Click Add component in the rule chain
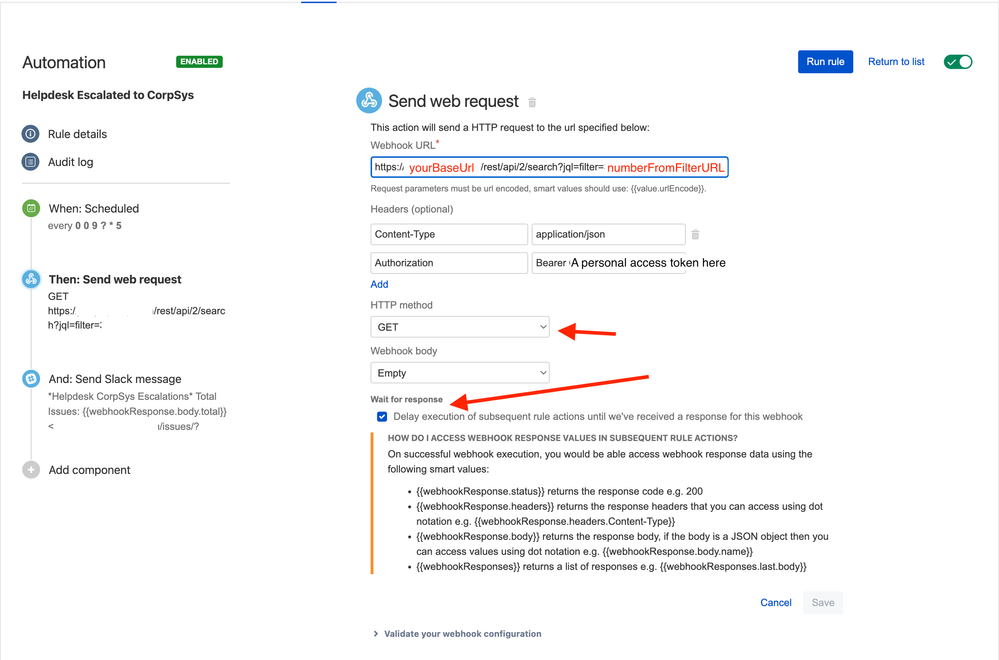This screenshot has height=660, width=999. 89,470
